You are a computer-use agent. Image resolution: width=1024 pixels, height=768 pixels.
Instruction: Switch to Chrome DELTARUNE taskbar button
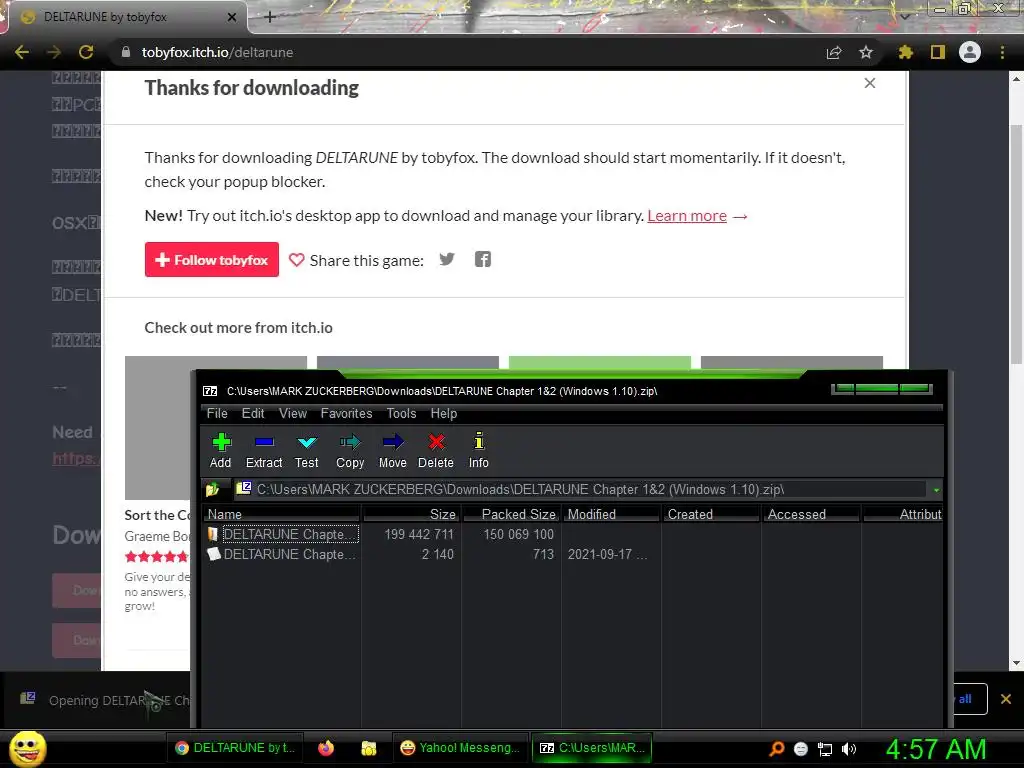pyautogui.click(x=236, y=748)
